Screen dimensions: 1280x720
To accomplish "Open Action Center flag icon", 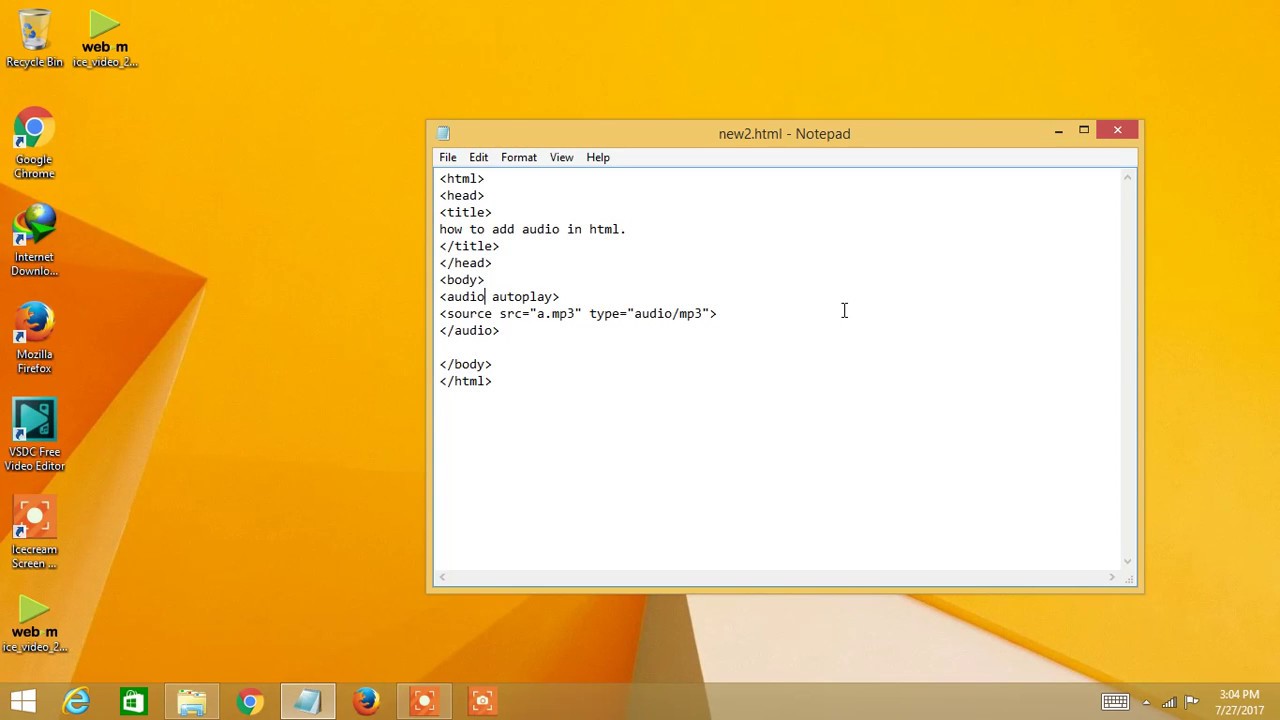I will [x=1192, y=702].
